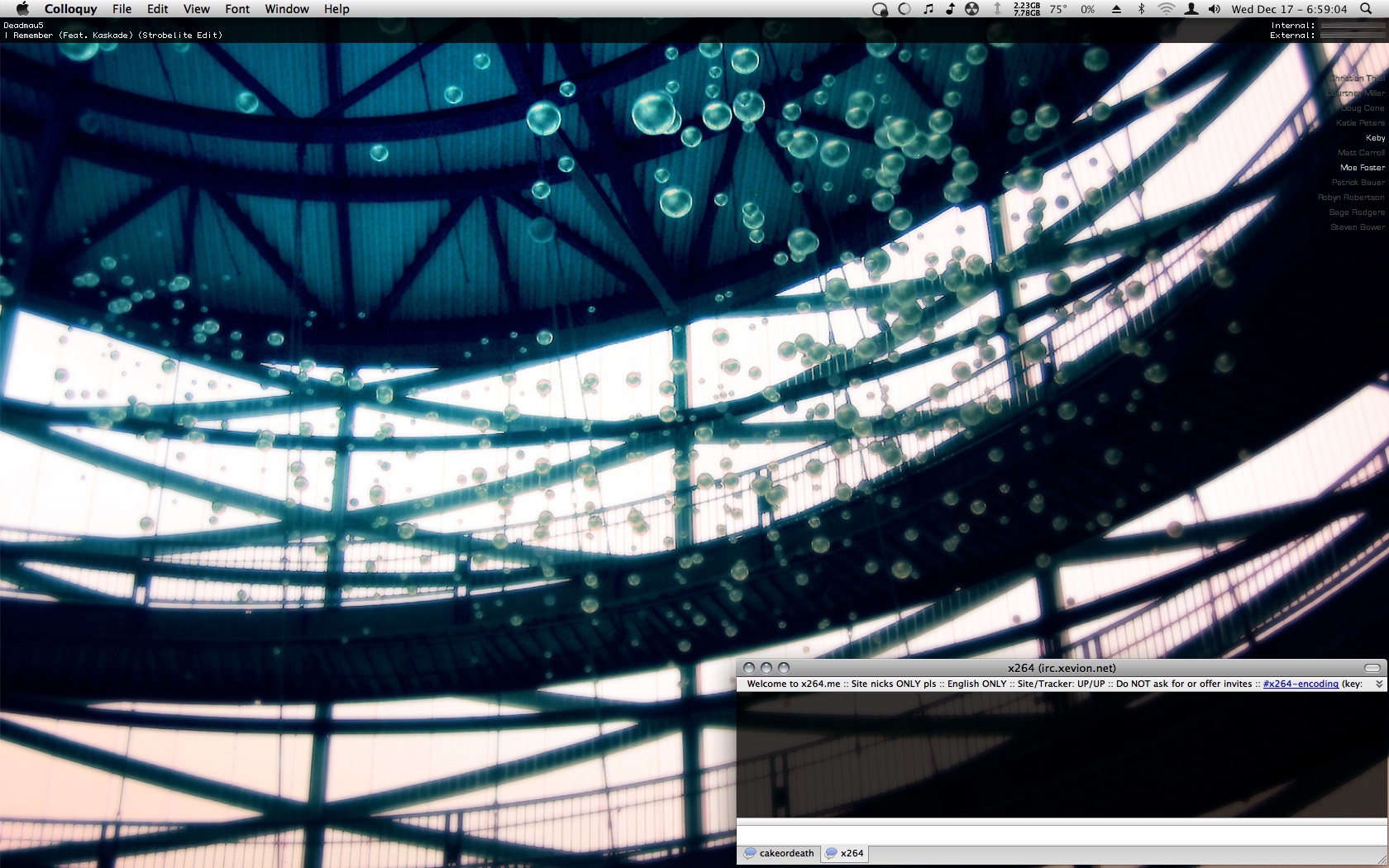Click the Steven Bower desktop list entry

click(x=1358, y=227)
